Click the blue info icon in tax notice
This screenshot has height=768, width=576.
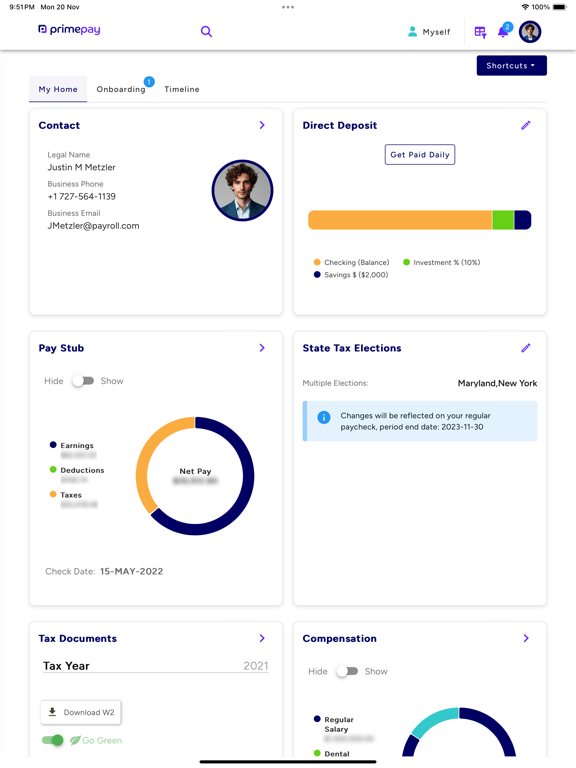(324, 417)
